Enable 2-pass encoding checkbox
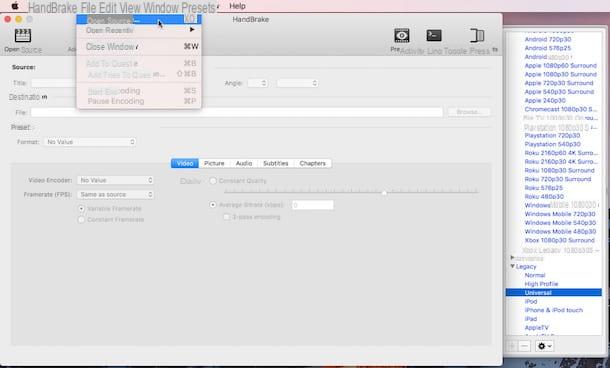The width and height of the screenshot is (610, 368). [x=226, y=217]
